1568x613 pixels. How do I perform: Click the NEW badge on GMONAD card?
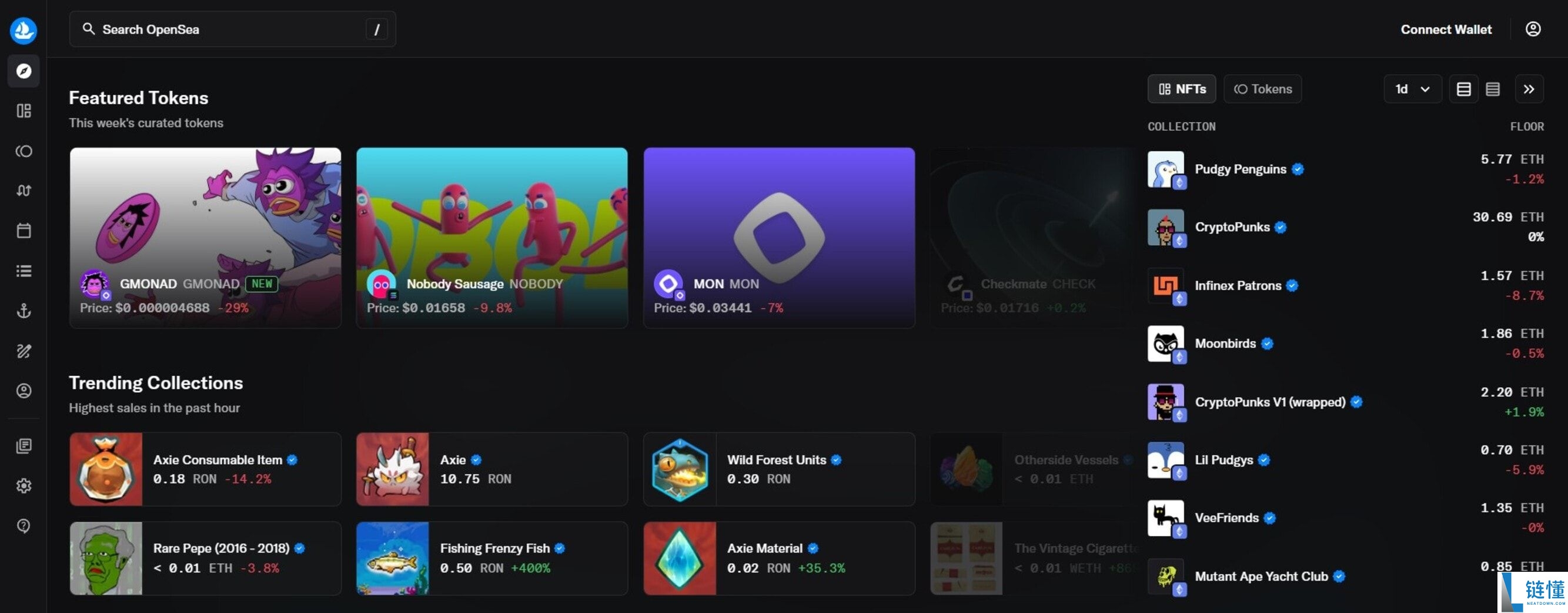point(262,284)
